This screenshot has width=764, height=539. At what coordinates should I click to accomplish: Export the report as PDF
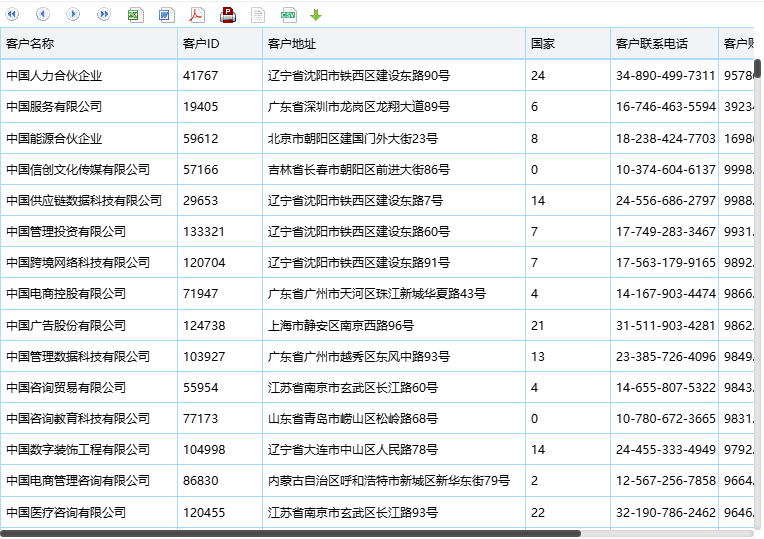pyautogui.click(x=197, y=15)
